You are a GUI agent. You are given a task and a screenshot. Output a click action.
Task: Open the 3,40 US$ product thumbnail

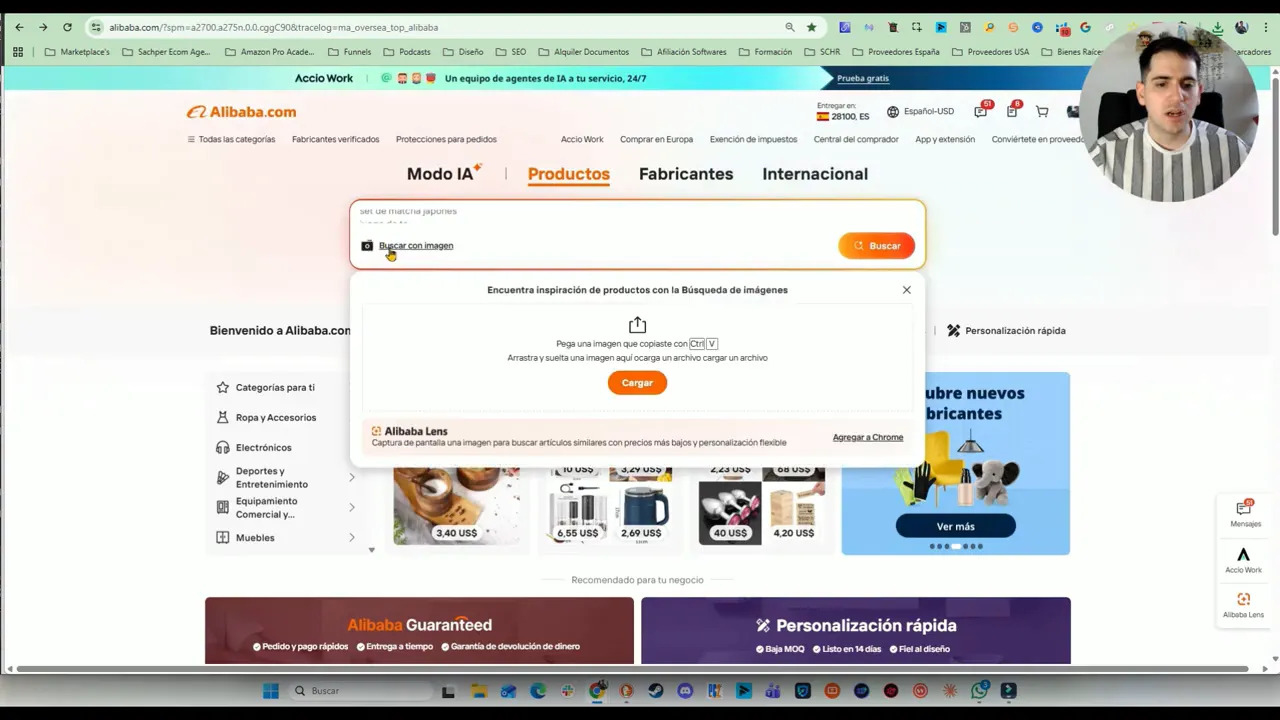(x=456, y=506)
